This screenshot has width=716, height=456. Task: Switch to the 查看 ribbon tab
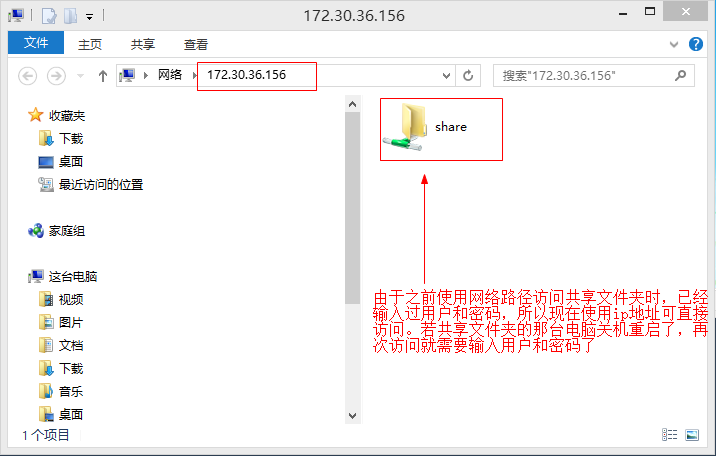click(x=195, y=44)
